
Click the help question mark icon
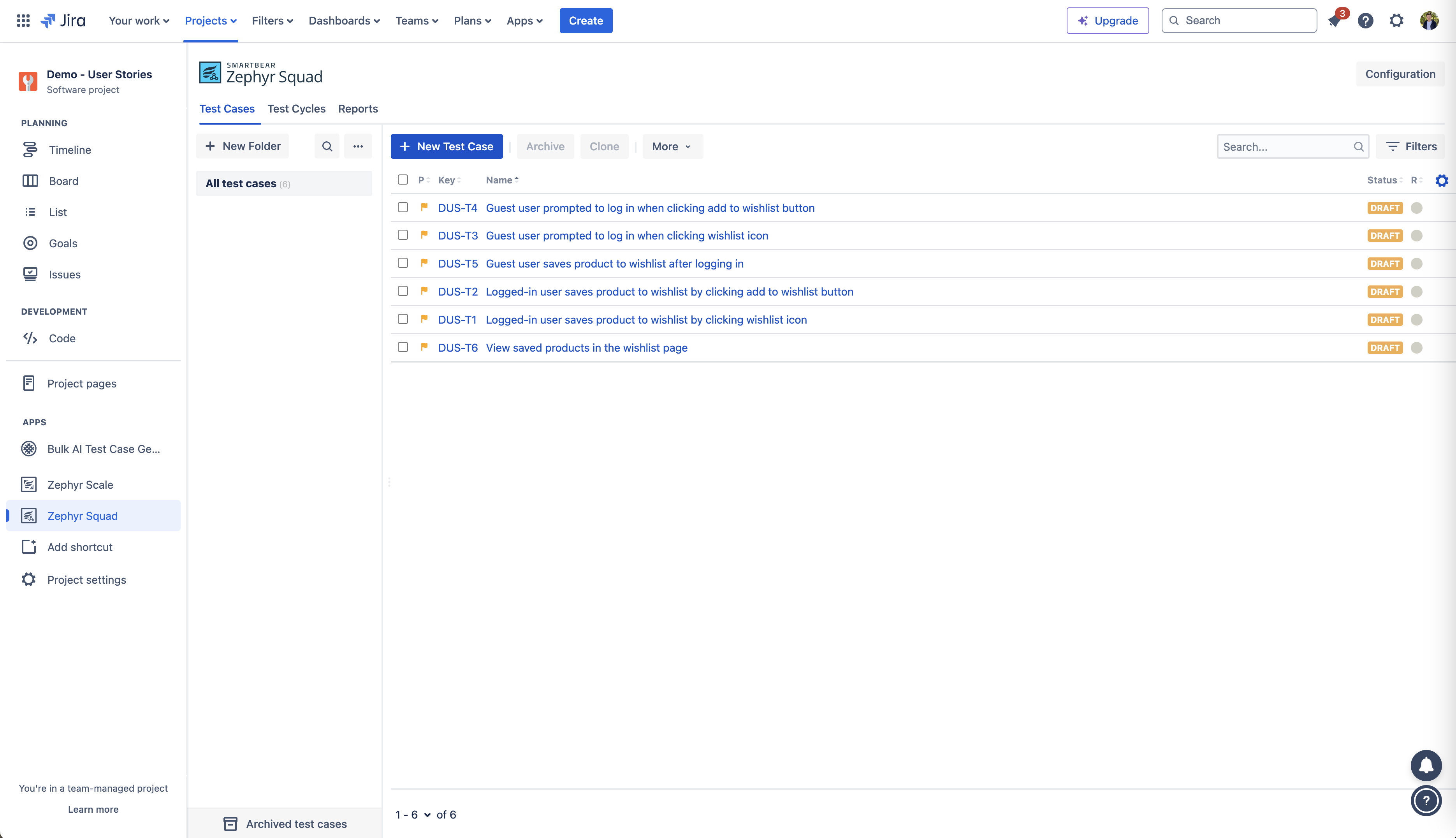click(1365, 20)
